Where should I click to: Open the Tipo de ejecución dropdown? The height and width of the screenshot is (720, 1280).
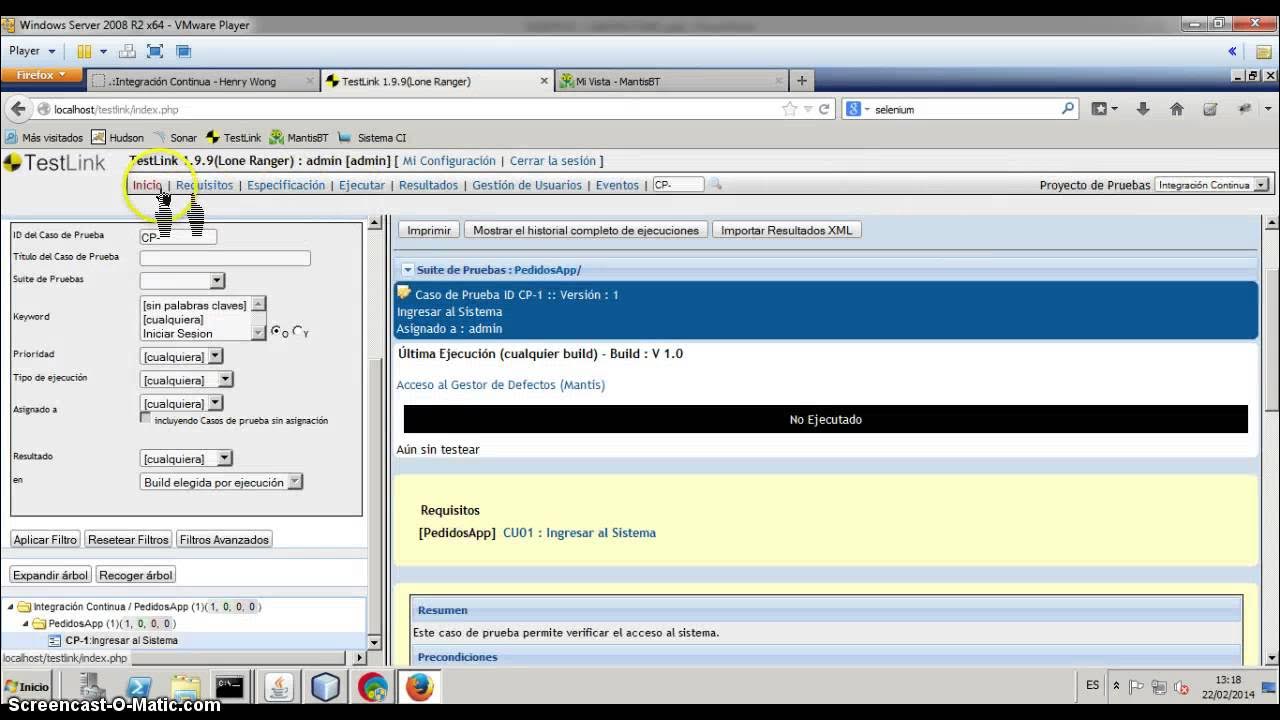tap(186, 380)
